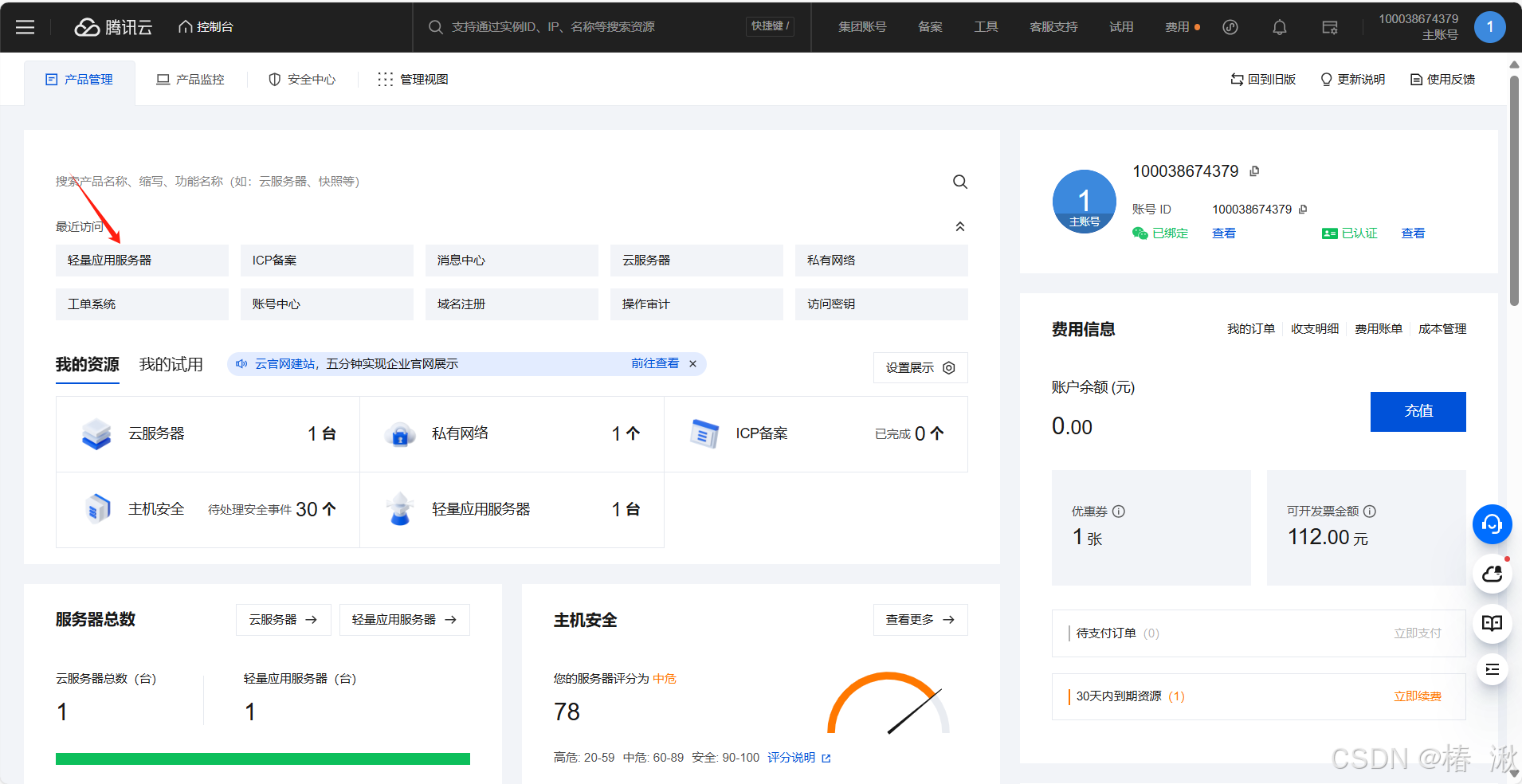The height and width of the screenshot is (784, 1522).
Task: Open 域名注册 recent shortcut
Action: coord(512,304)
